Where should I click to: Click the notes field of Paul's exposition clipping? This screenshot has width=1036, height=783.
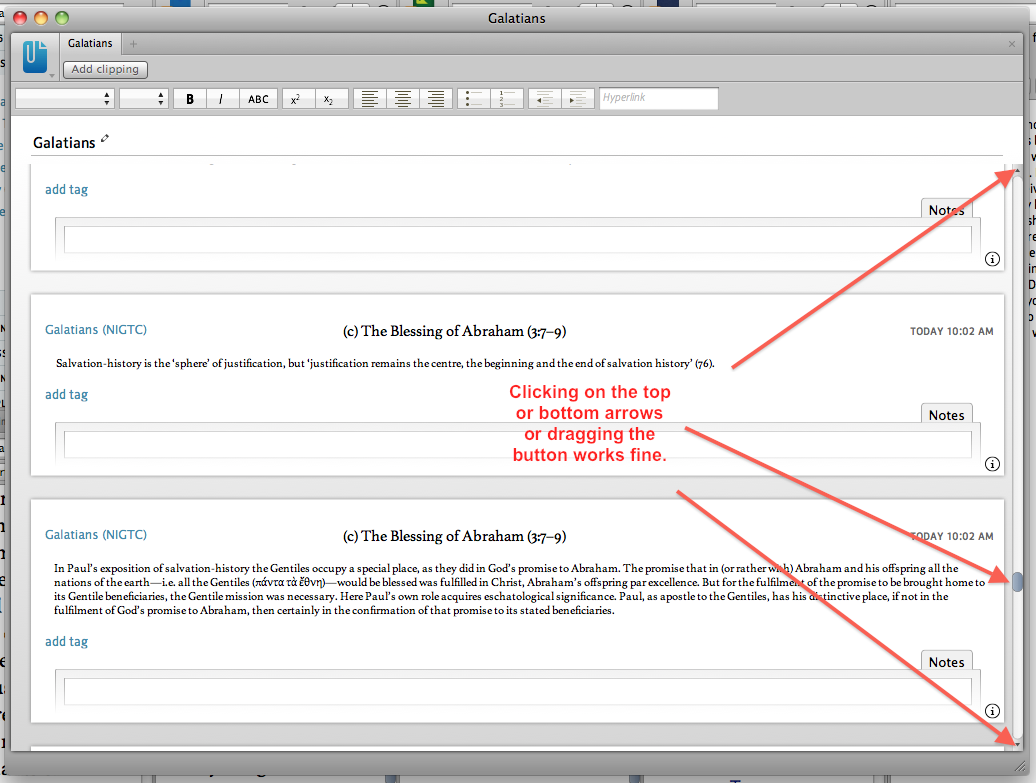517,691
